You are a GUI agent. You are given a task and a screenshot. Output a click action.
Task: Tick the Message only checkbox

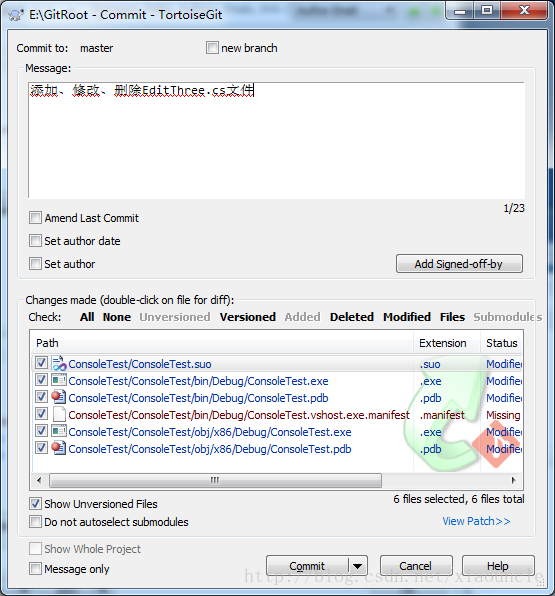[x=35, y=569]
